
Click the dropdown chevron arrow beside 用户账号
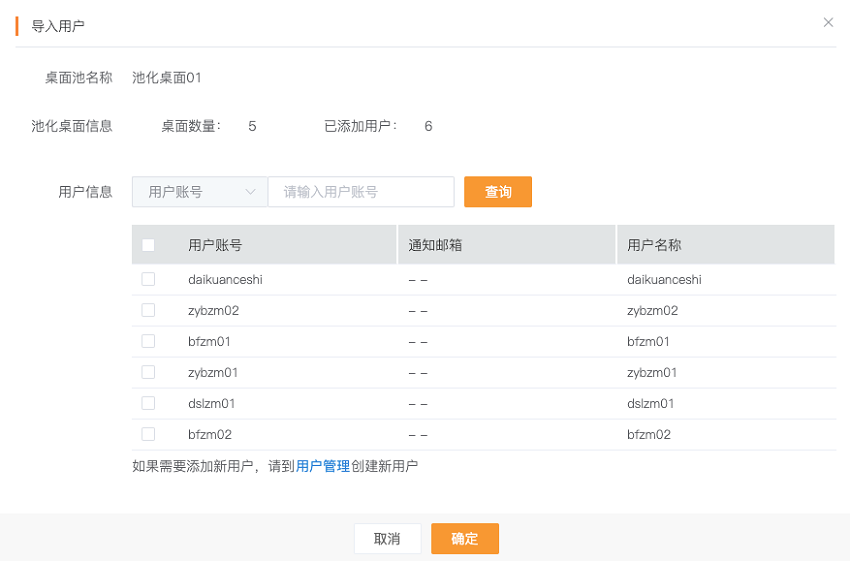250,192
